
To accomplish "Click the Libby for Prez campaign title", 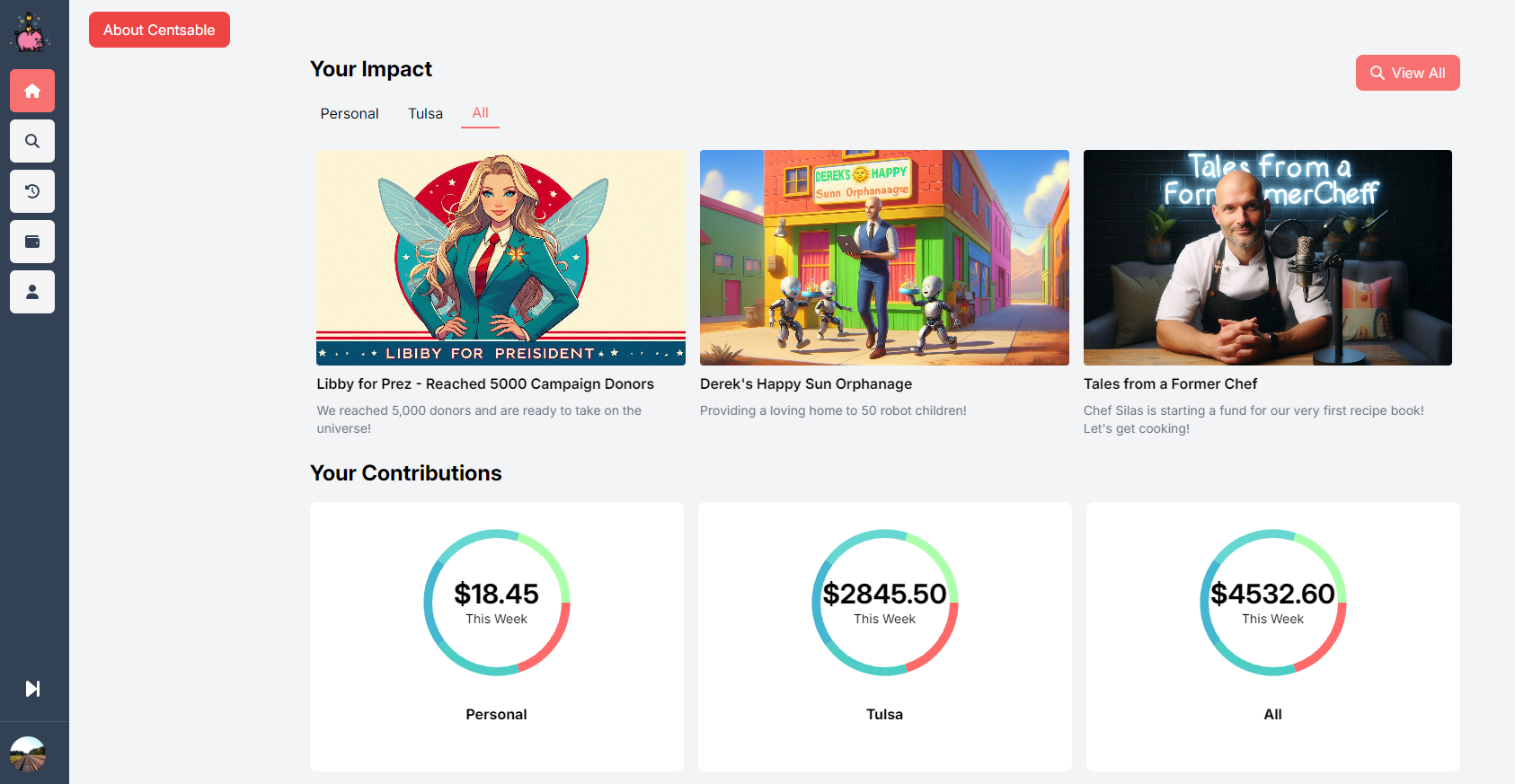I will (485, 383).
